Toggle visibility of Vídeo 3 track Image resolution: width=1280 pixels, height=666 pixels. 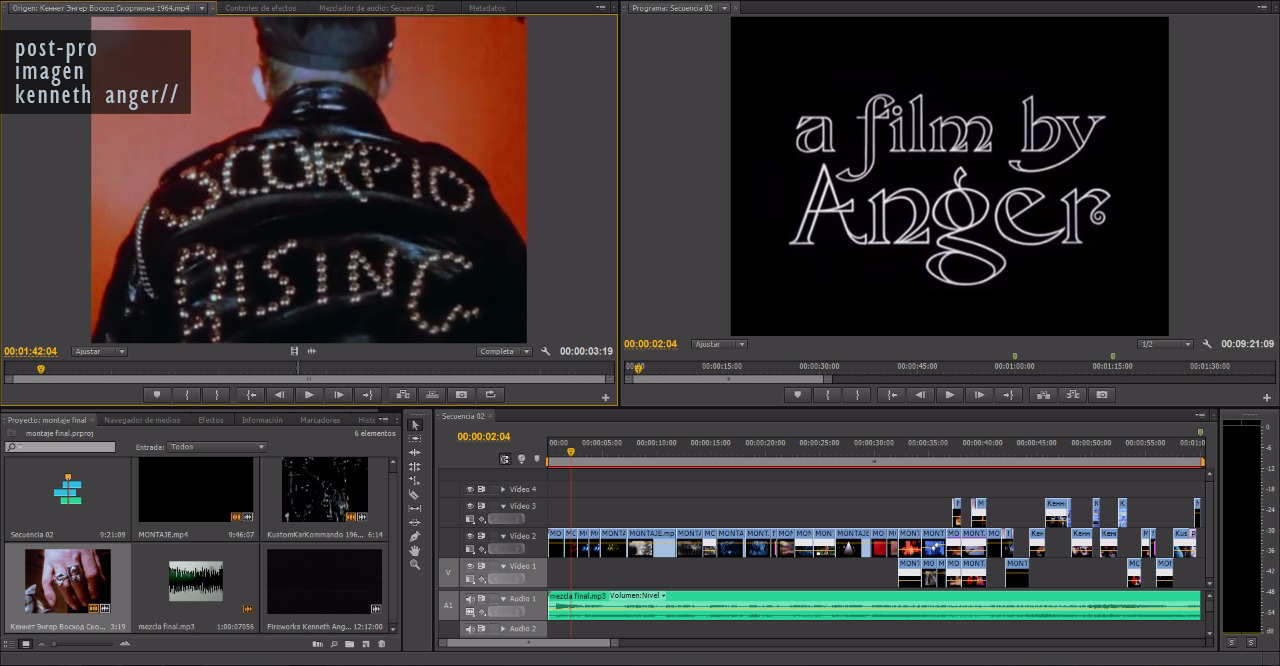[469, 506]
